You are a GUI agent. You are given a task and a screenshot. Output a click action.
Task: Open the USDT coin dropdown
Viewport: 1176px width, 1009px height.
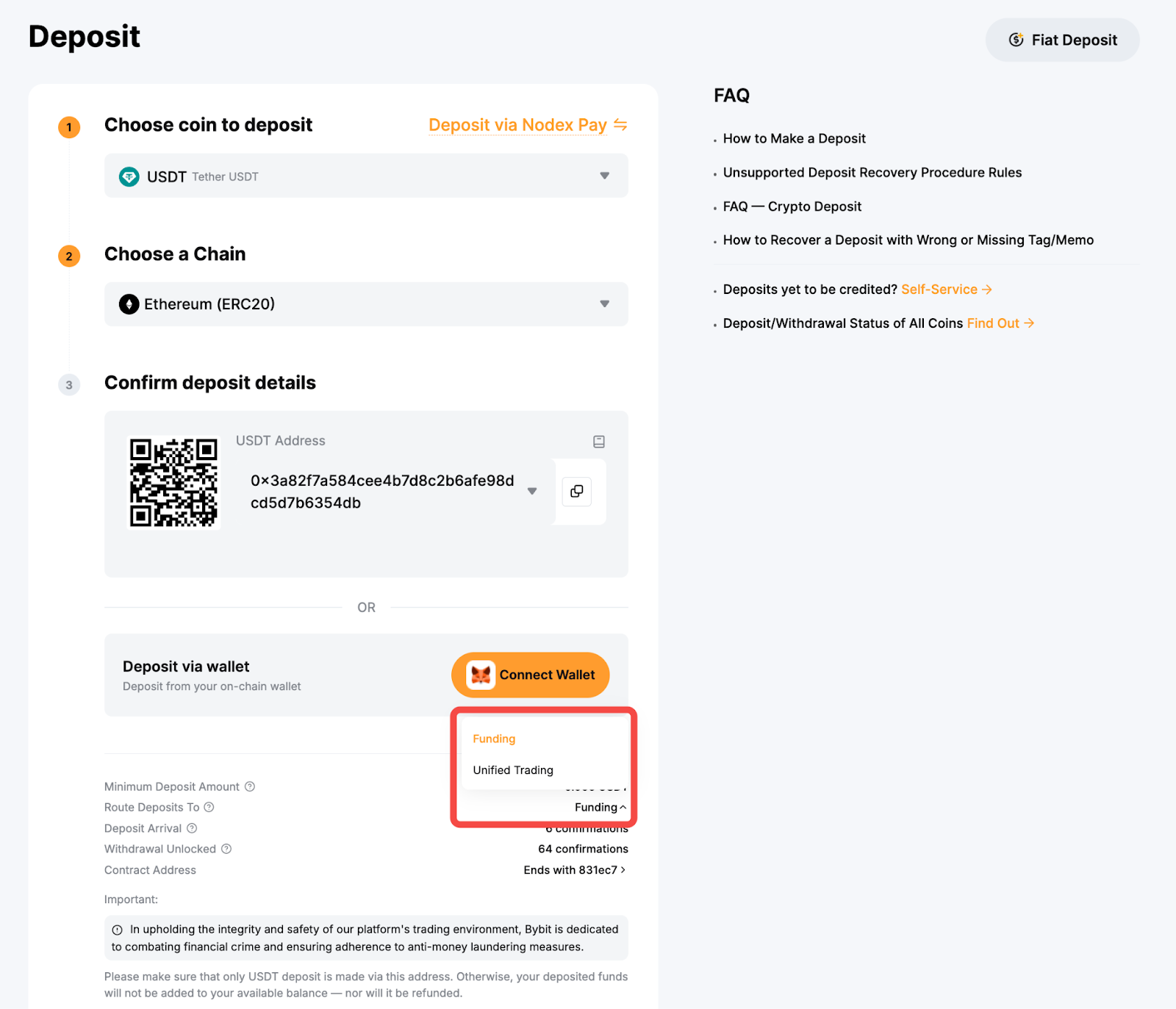(x=604, y=176)
